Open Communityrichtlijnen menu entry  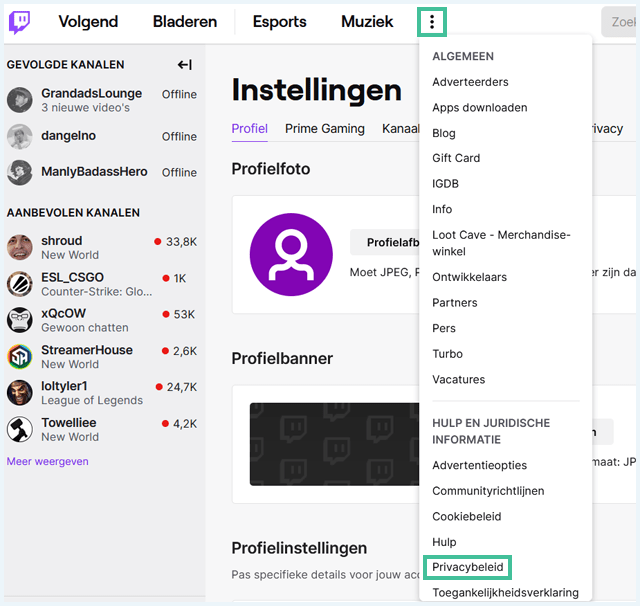coord(488,491)
